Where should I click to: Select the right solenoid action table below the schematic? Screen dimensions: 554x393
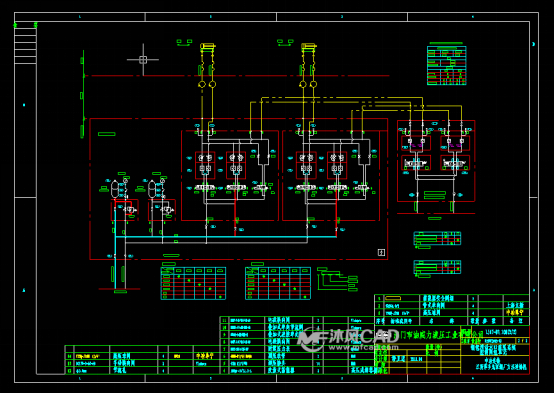278,283
